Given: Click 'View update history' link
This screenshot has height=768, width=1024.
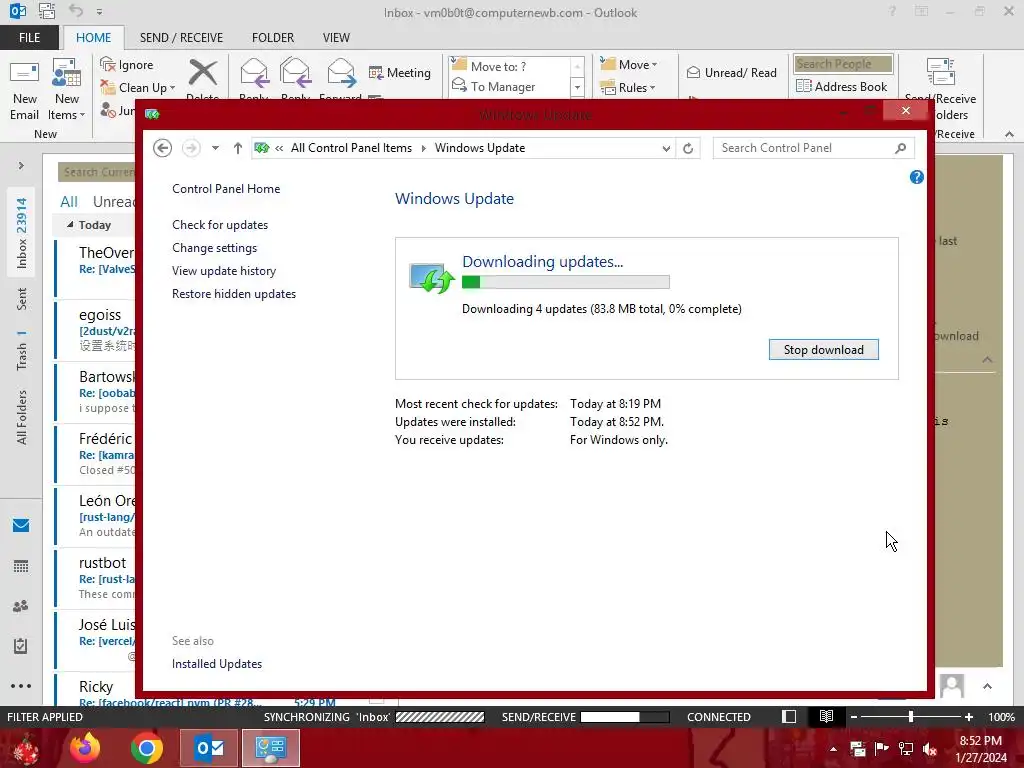Looking at the screenshot, I should coord(224,271).
